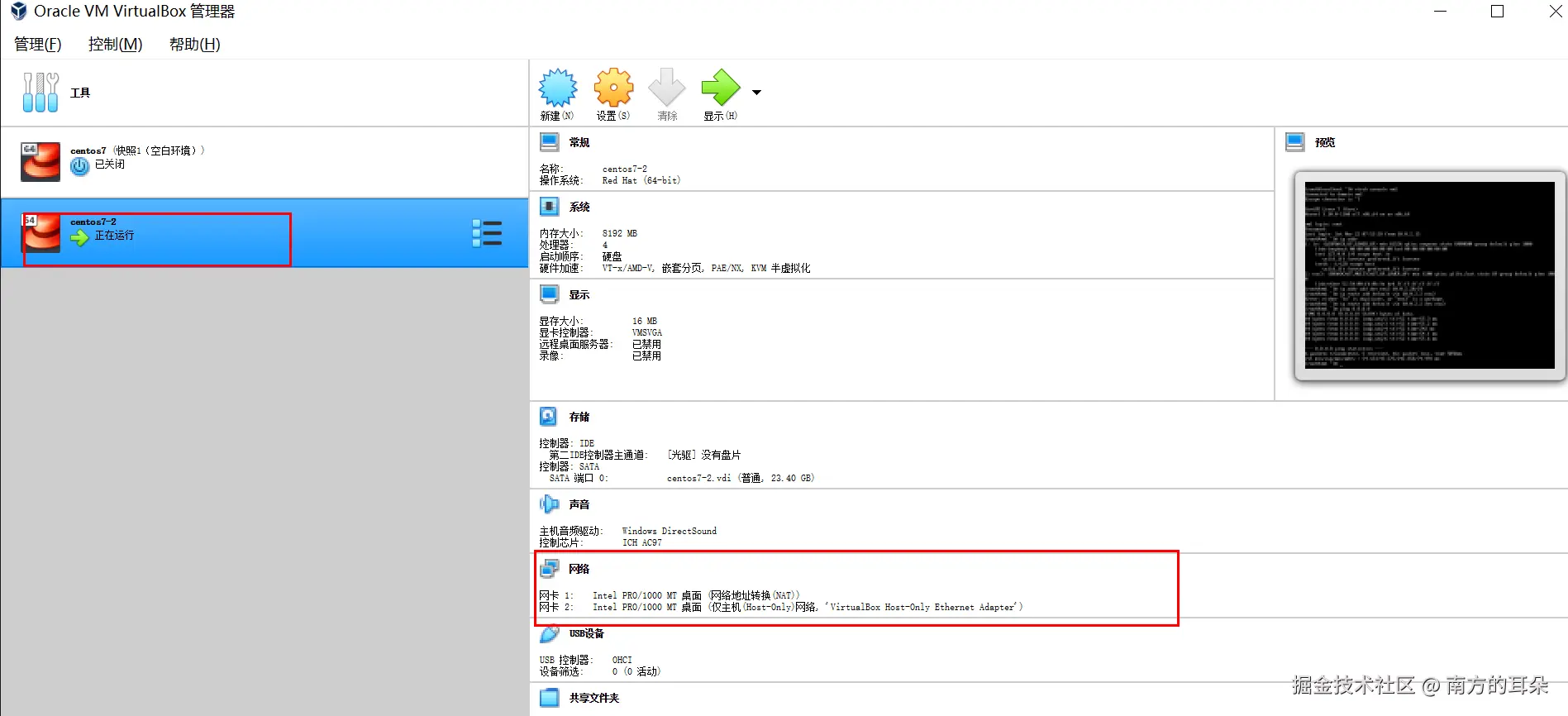Select the centos7 powered-off VM icon
The image size is (1568, 716).
tap(41, 161)
